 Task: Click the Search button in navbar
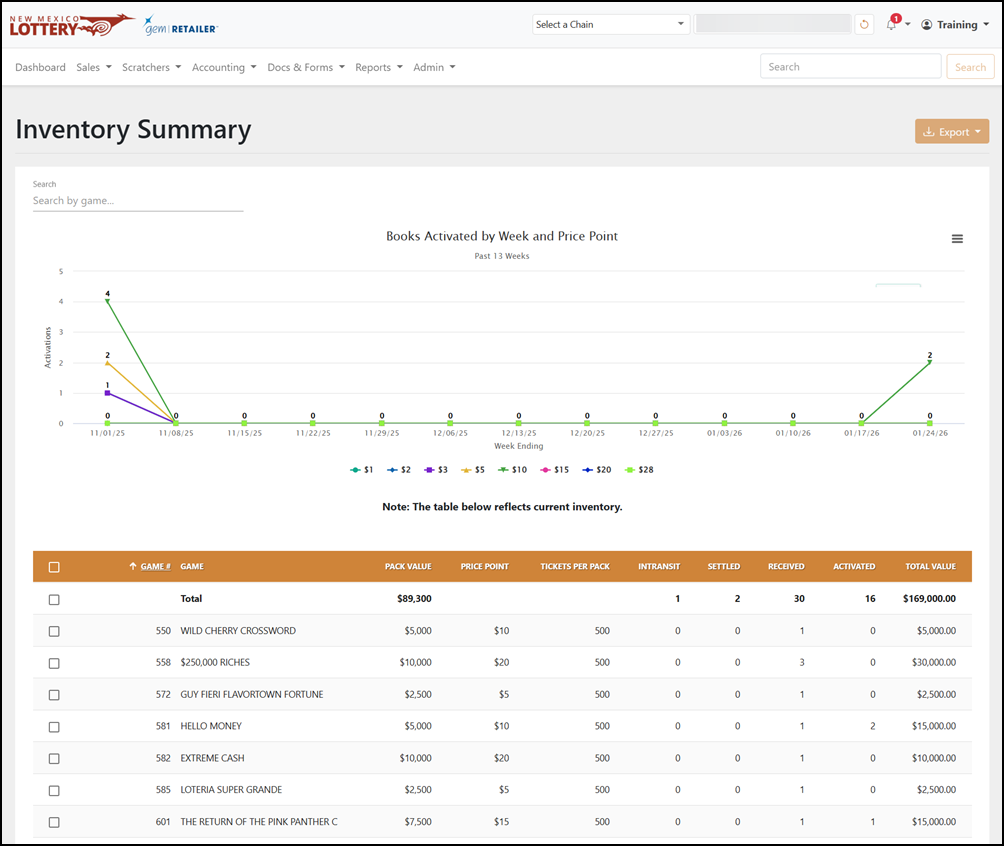tap(970, 67)
